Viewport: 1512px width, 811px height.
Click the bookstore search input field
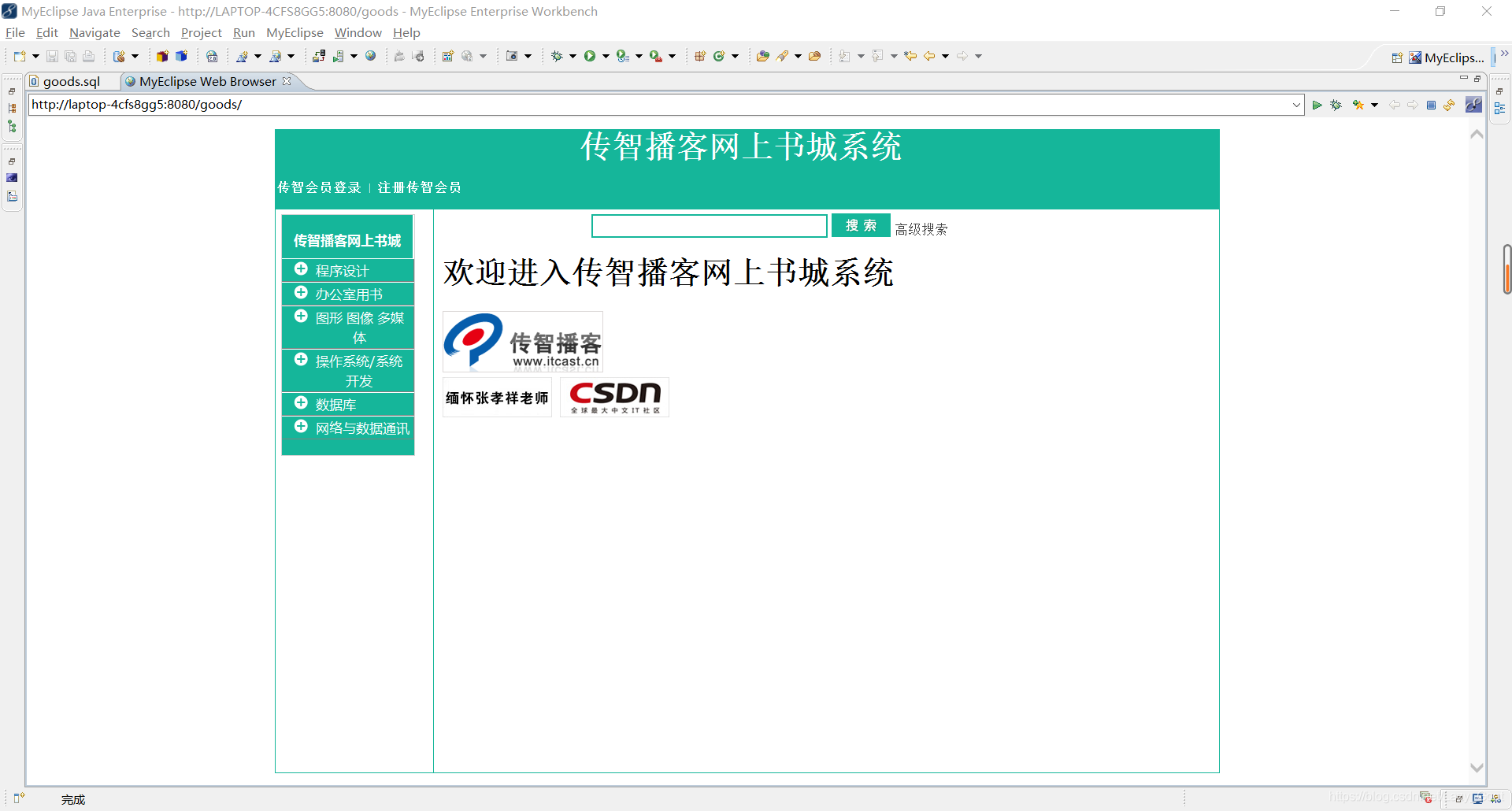710,226
